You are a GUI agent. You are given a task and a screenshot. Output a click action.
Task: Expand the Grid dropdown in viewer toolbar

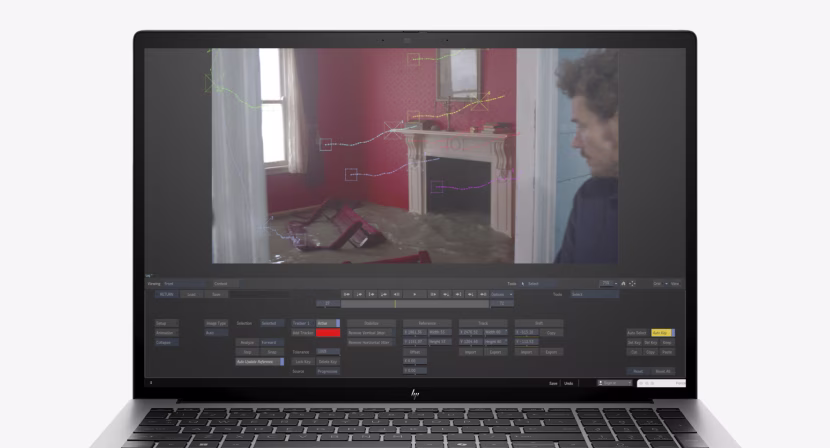tap(659, 284)
